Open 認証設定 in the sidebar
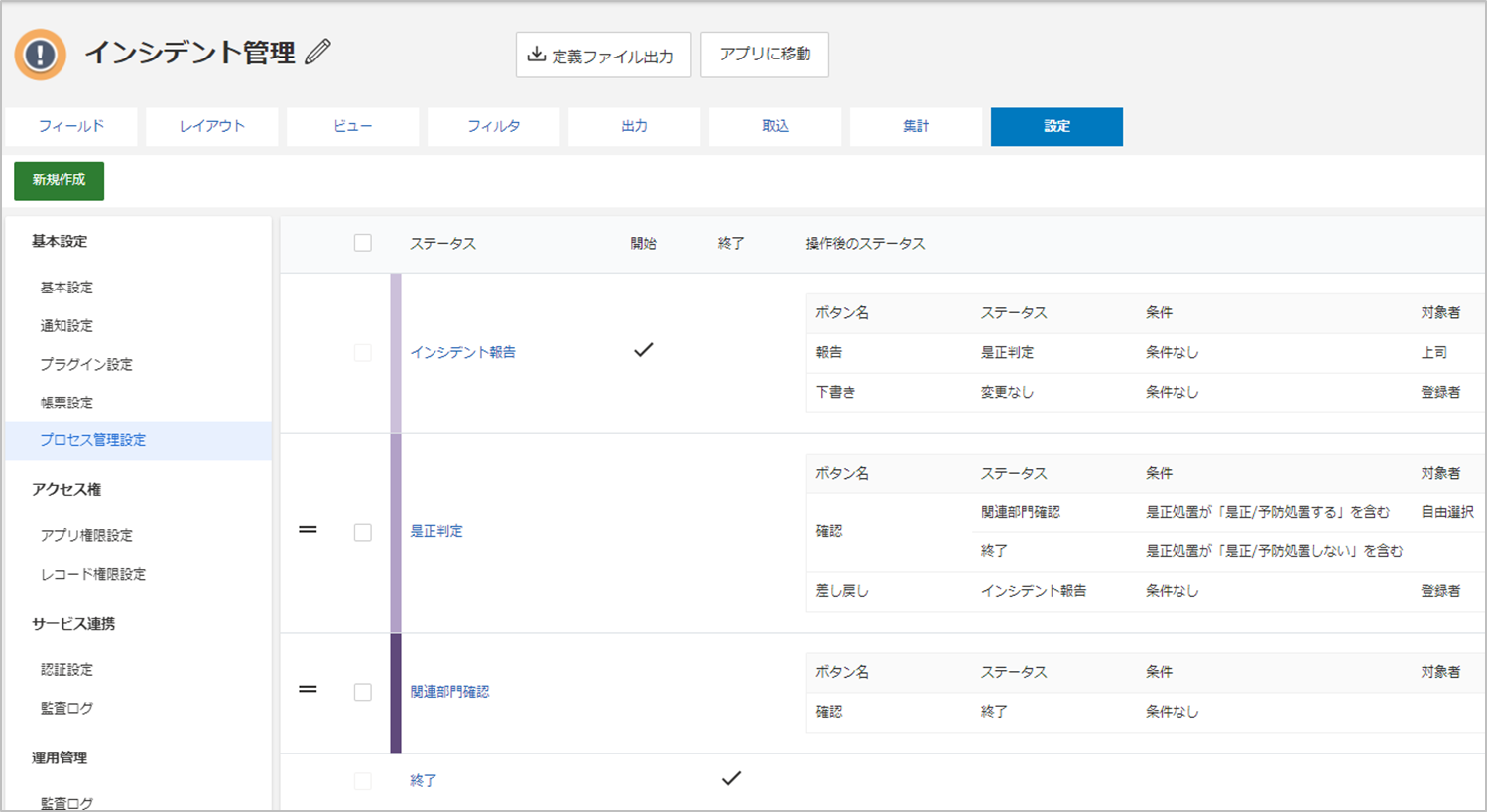The image size is (1487, 812). pos(66,670)
